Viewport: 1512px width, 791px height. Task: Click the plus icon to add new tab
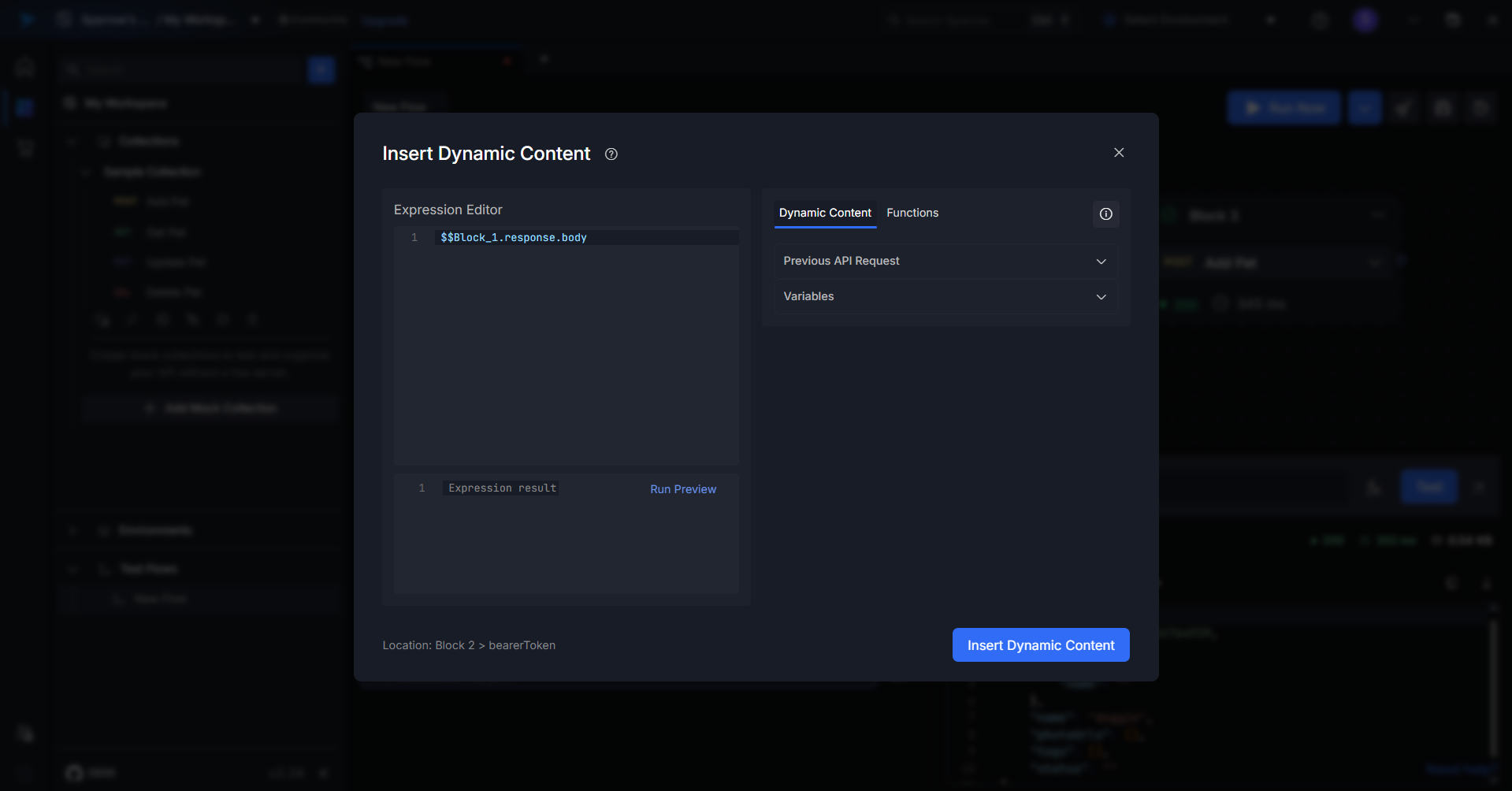pyautogui.click(x=544, y=59)
